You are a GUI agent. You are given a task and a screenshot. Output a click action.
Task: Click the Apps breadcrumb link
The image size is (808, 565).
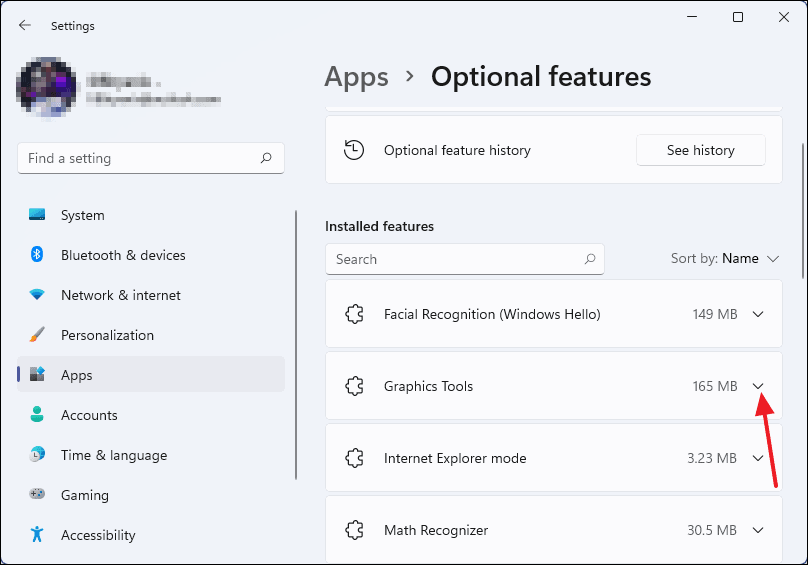tap(356, 77)
